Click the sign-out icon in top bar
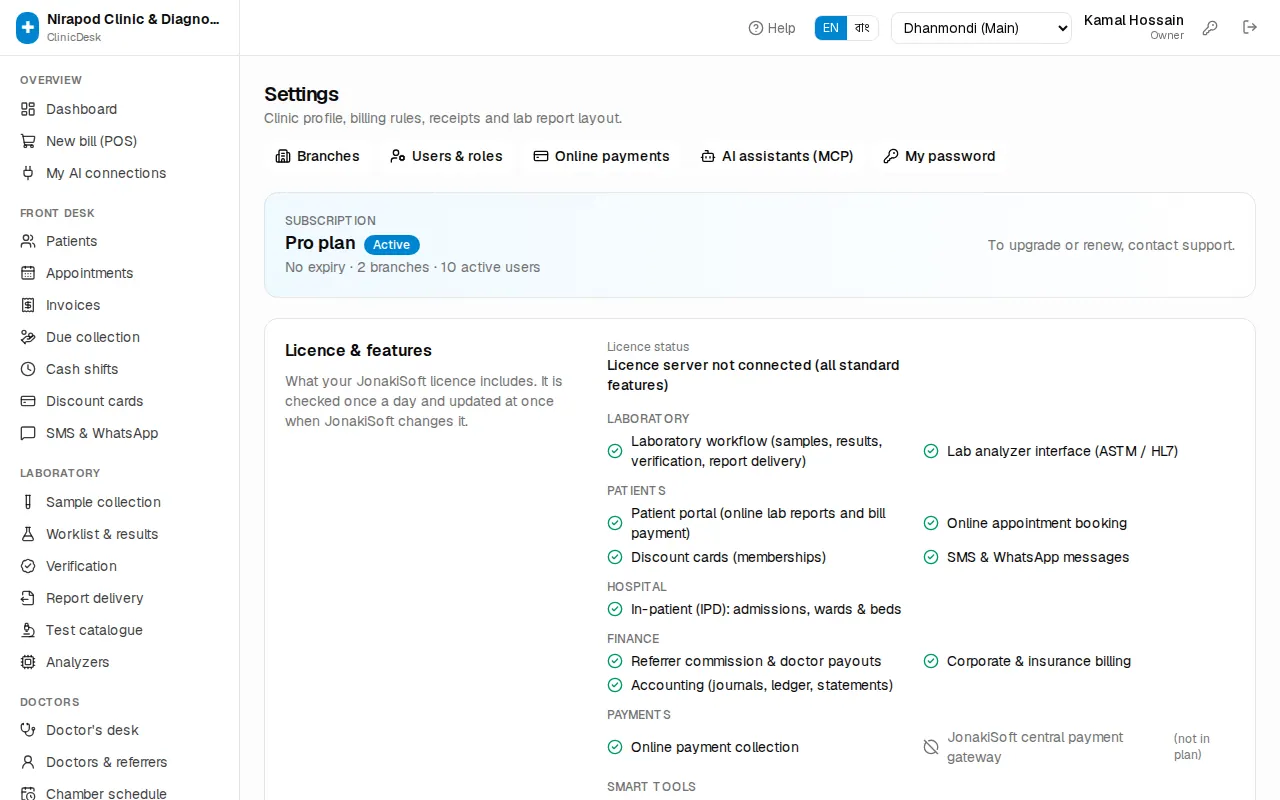Image resolution: width=1280 pixels, height=800 pixels. [1250, 28]
